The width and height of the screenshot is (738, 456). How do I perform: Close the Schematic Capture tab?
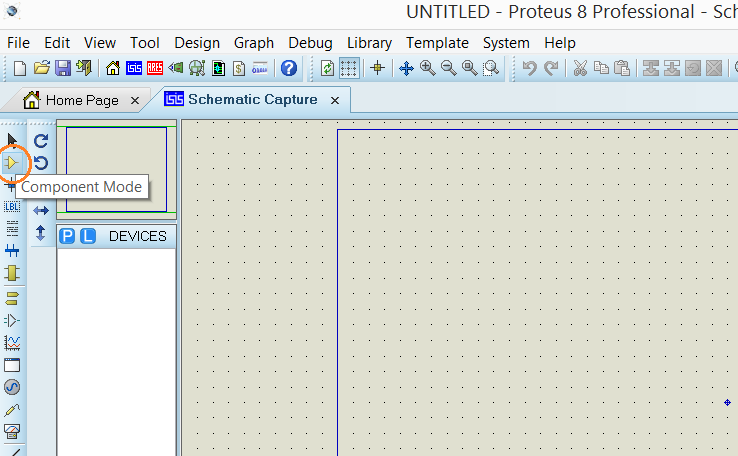pyautogui.click(x=335, y=100)
